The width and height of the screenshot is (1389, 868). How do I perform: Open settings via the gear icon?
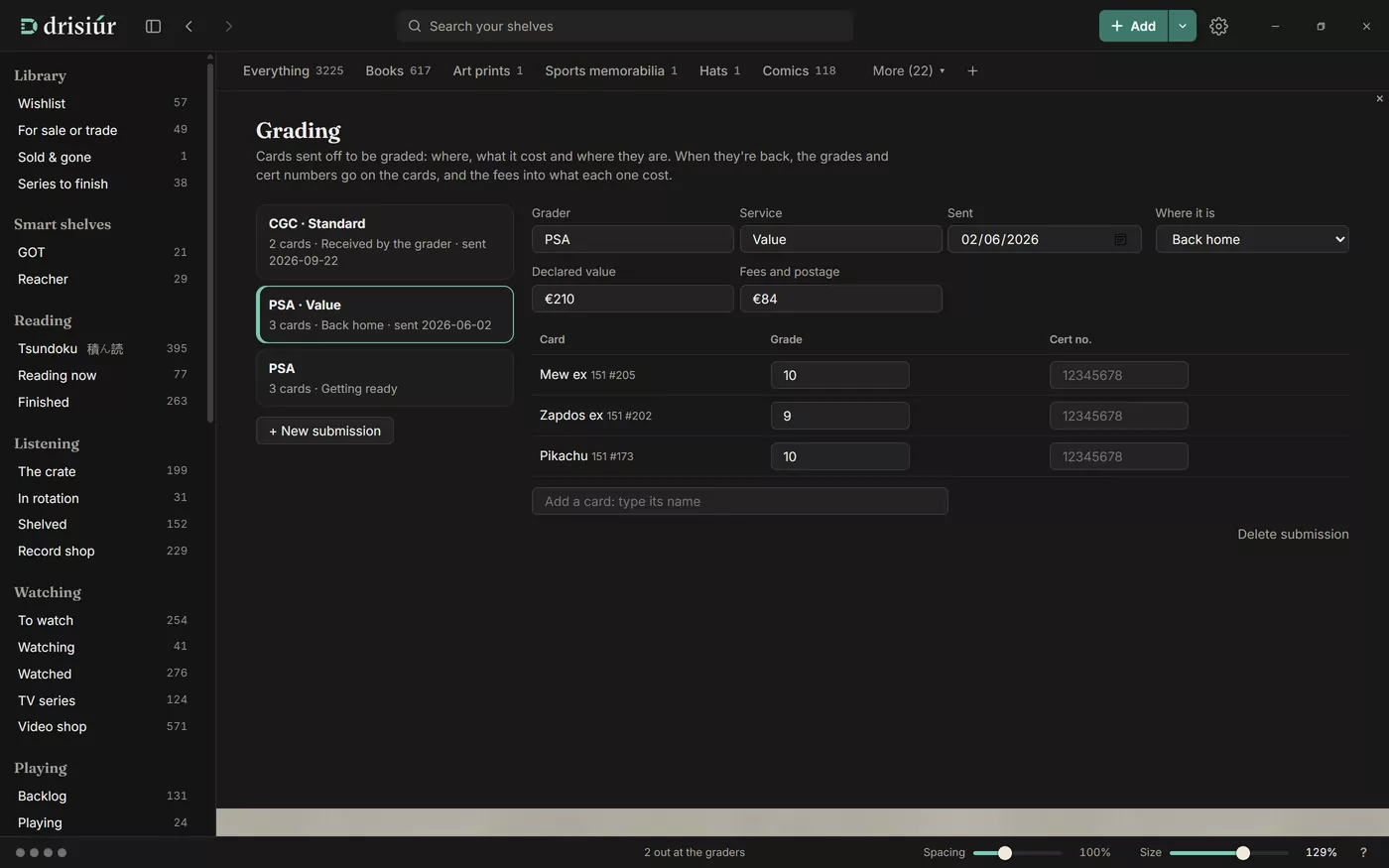click(1218, 26)
